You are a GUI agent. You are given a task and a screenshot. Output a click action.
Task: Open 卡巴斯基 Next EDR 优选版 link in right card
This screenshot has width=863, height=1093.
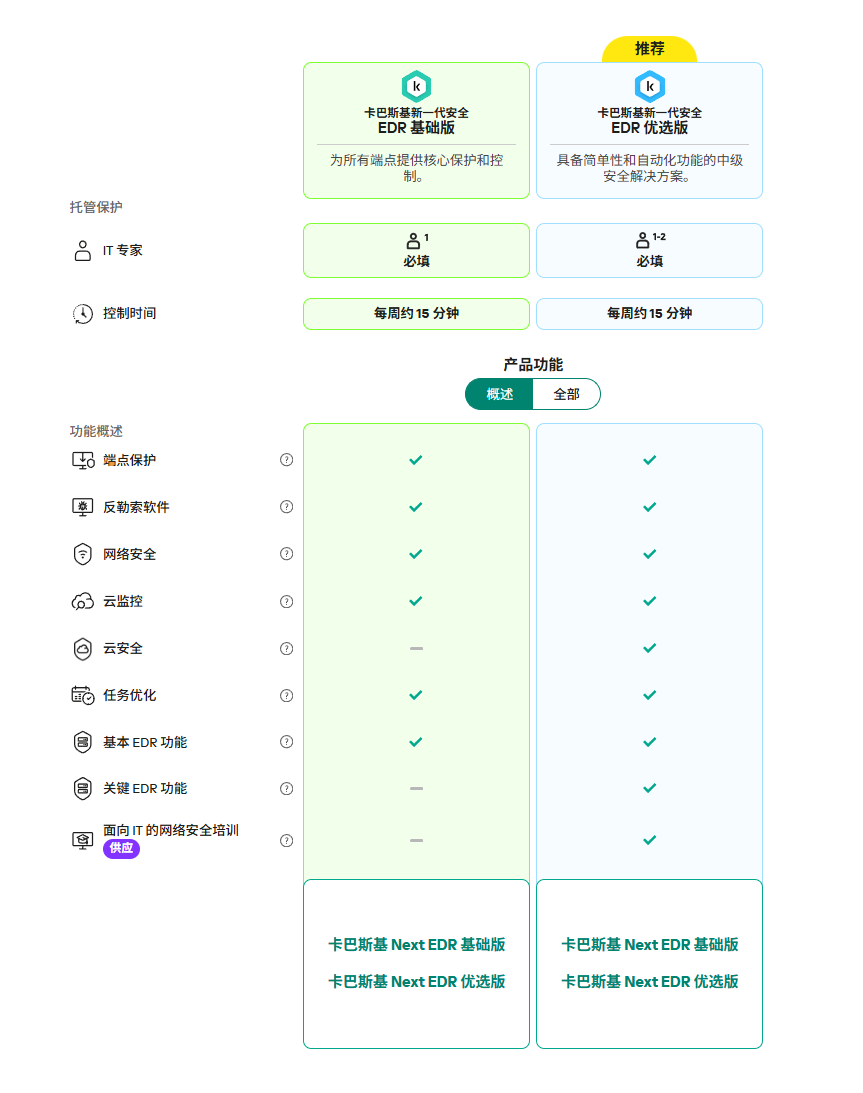(x=649, y=981)
